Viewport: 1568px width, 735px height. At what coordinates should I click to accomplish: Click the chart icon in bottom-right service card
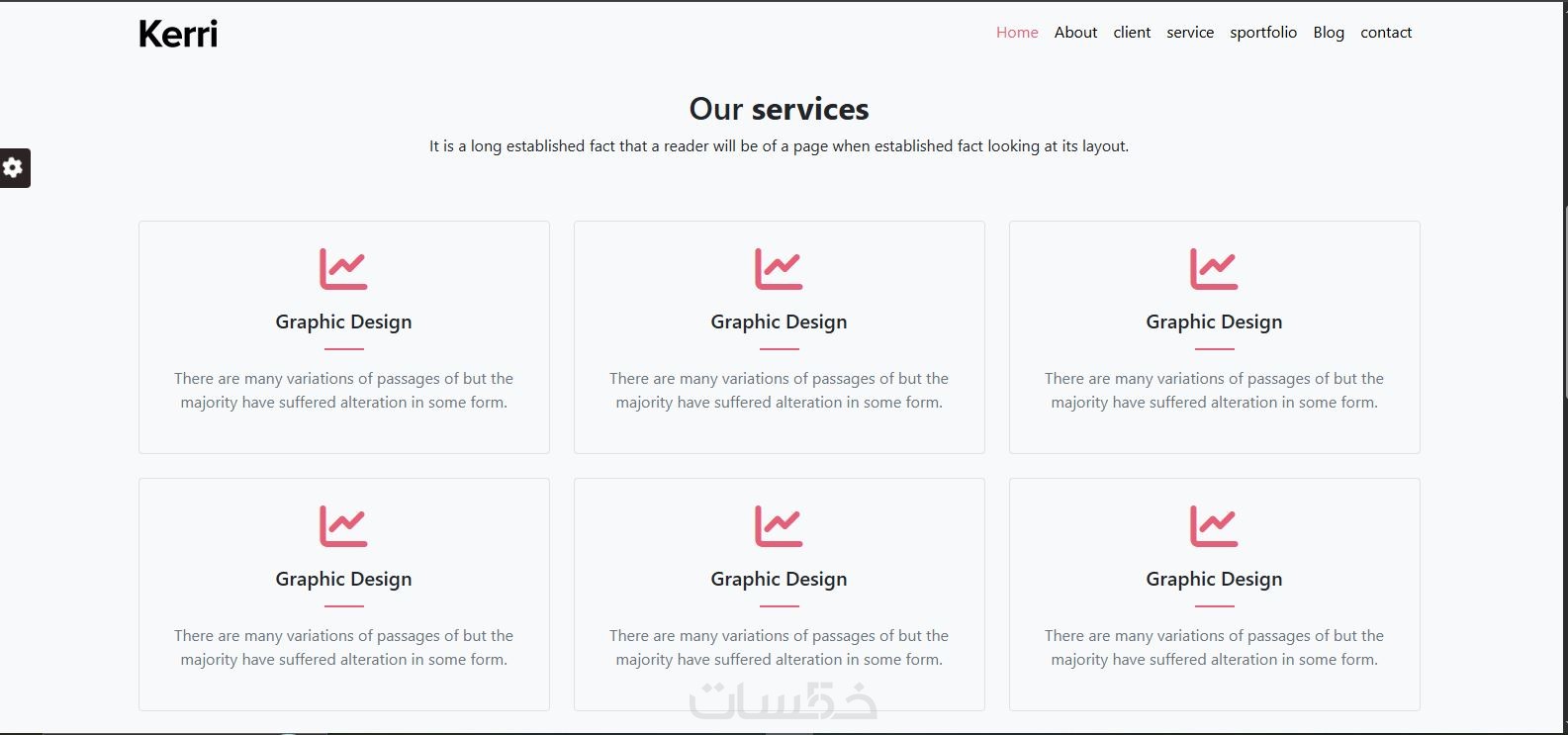pos(1214,526)
